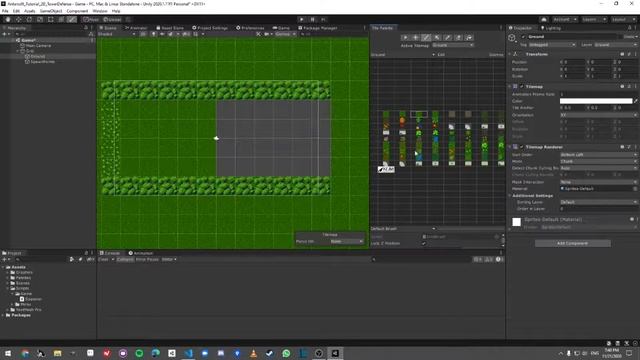This screenshot has width=640, height=360.
Task: Select the Hand tool in main toolbar
Action: click(x=8, y=19)
